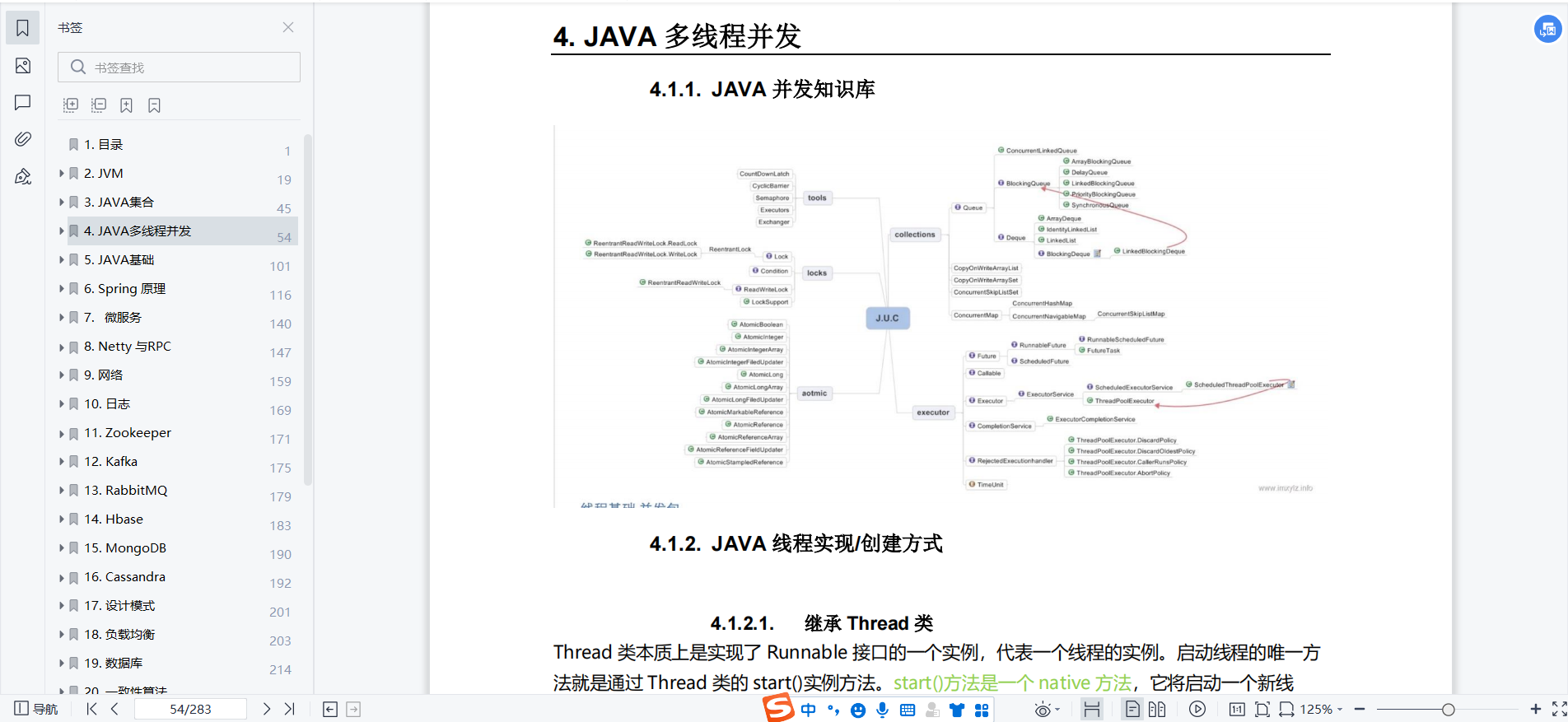This screenshot has width=1568, height=722.
Task: Toggle Sogou punctuation mode icon
Action: pyautogui.click(x=833, y=710)
